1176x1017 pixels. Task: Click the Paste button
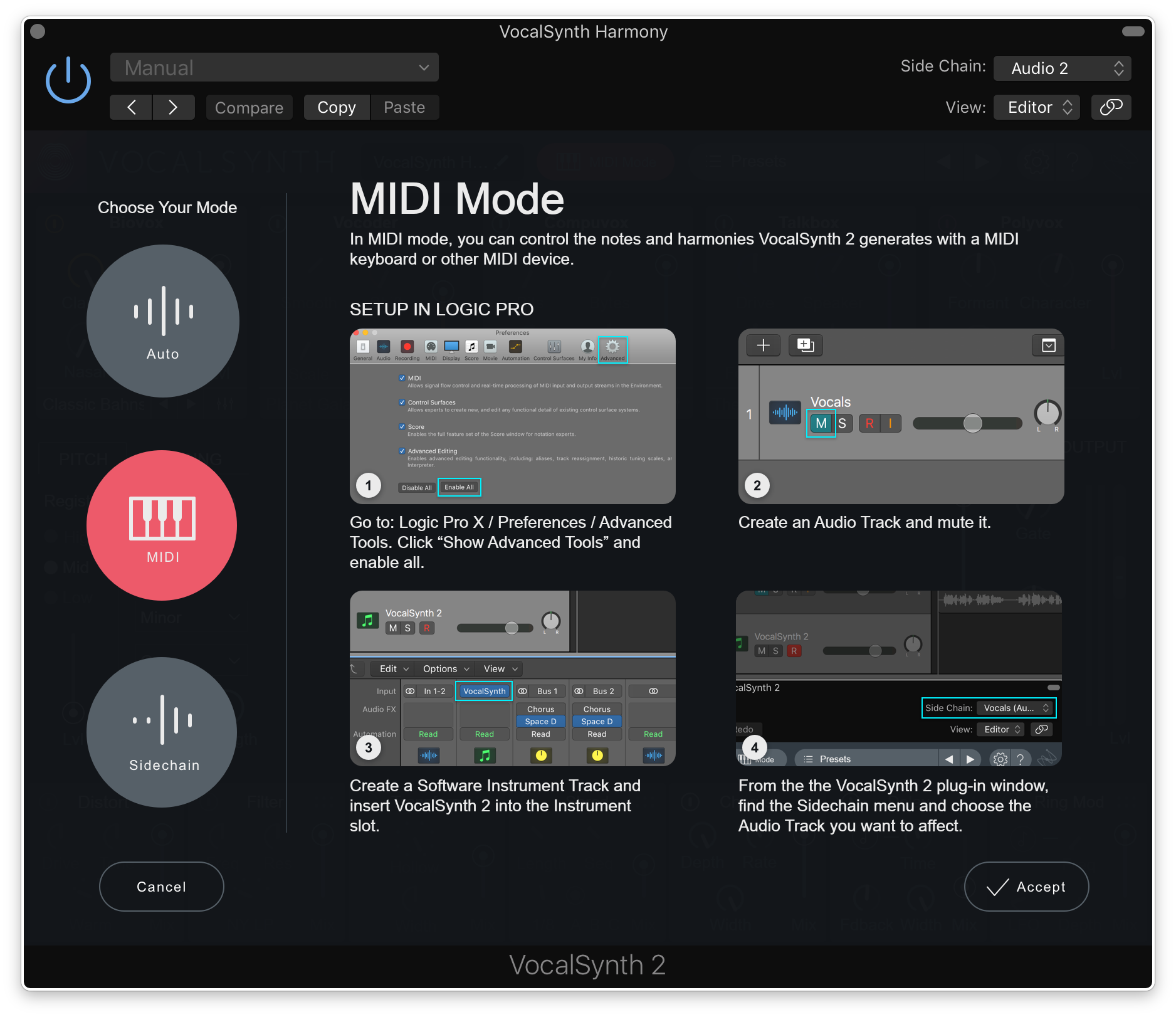(404, 107)
